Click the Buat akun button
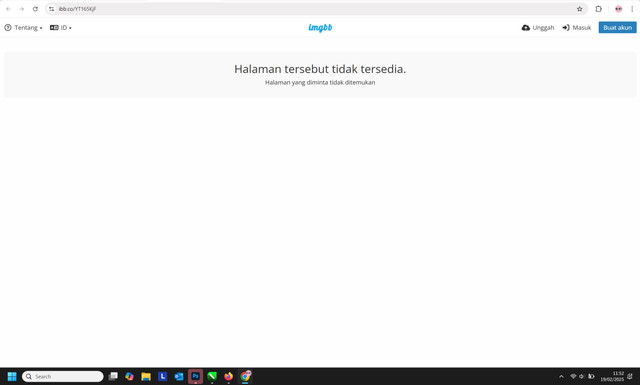640x385 pixels. (x=618, y=28)
